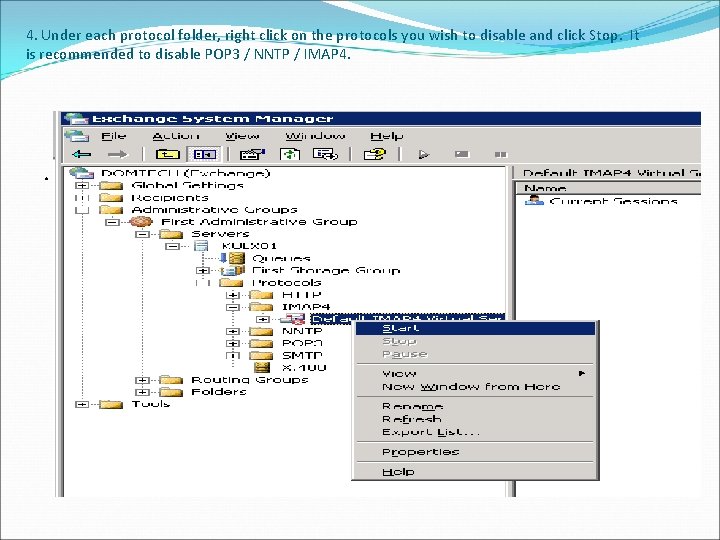Select the SMTP protocol folder

(x=302, y=355)
